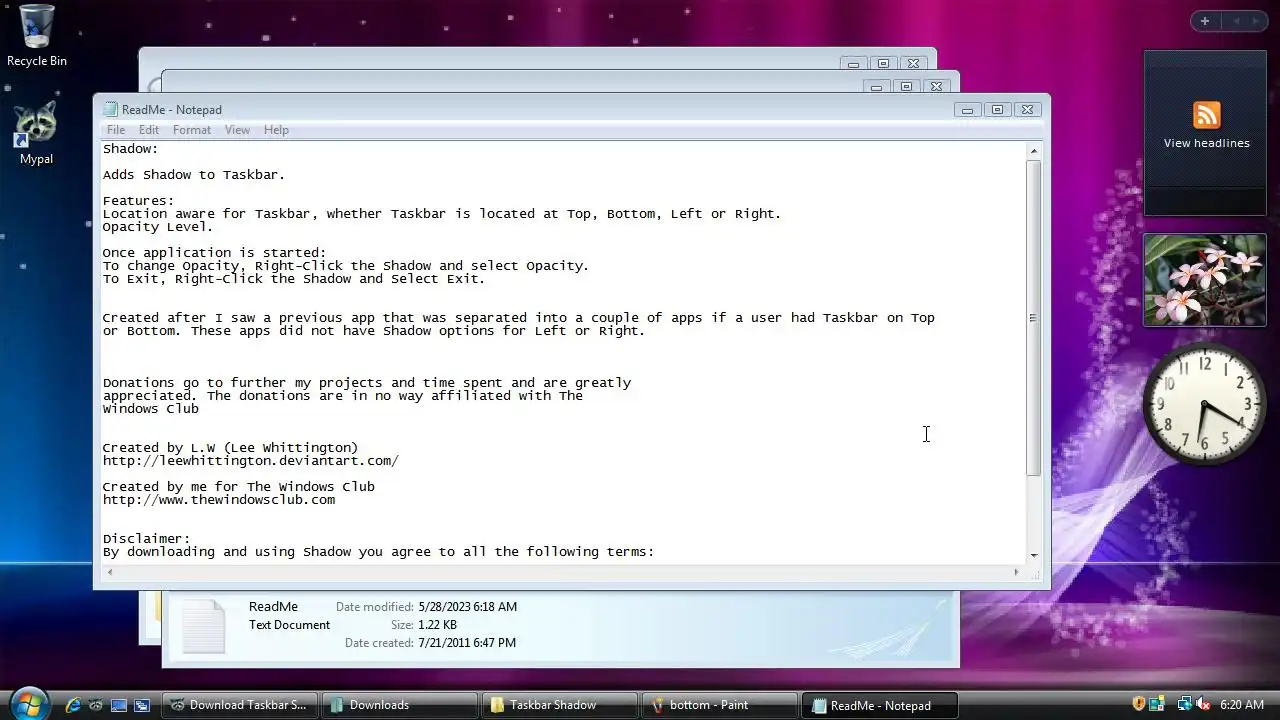Click the taskbar clock showing 6:20 AM
This screenshot has height=720, width=1280.
1242,705
